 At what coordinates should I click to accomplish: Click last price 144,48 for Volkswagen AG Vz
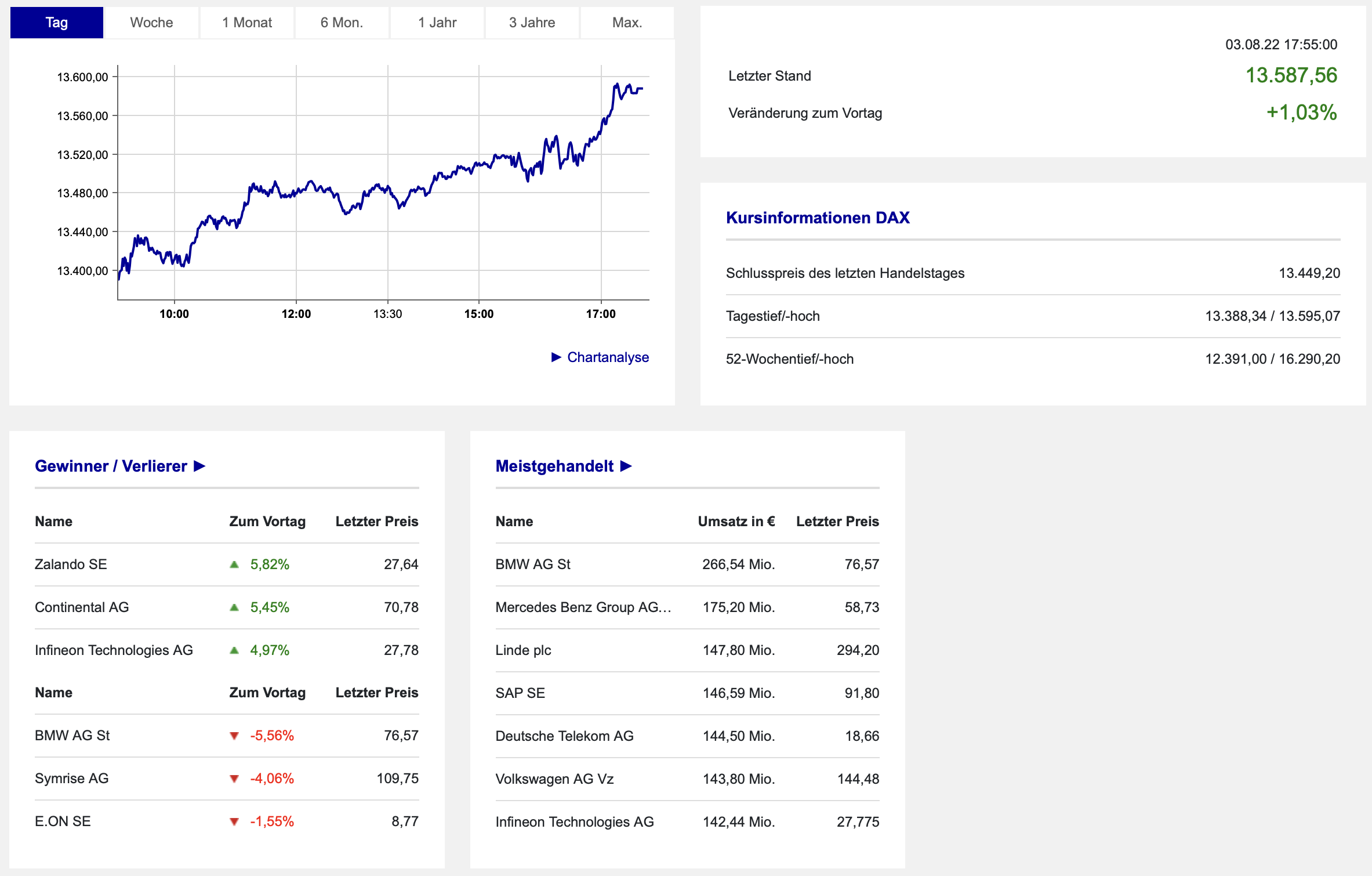(x=858, y=779)
